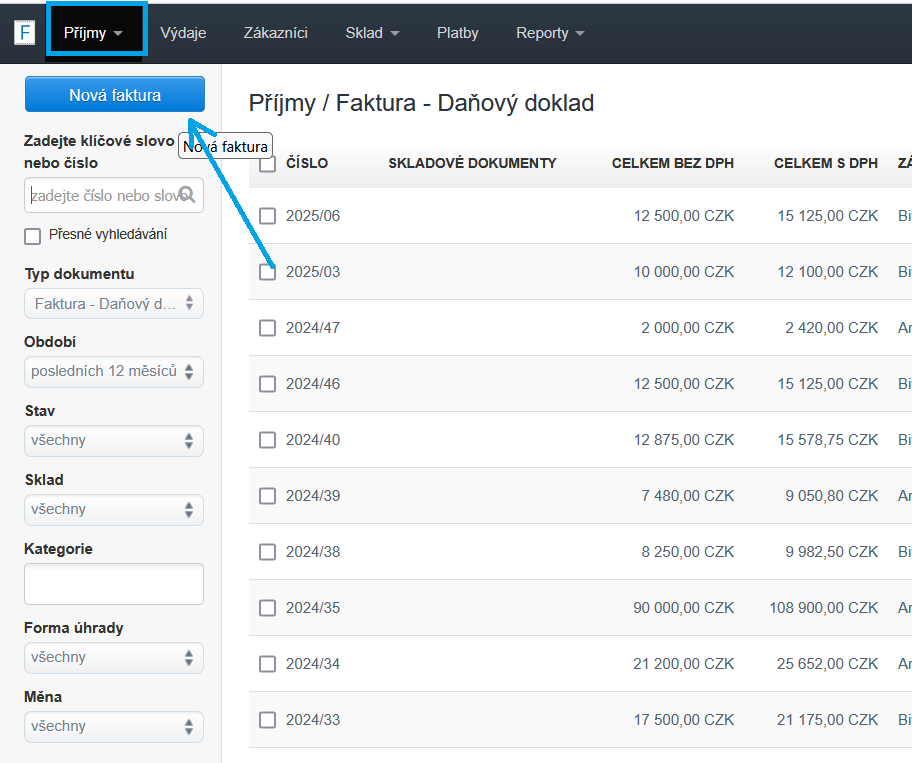Open the Měna currency dropdown
The width and height of the screenshot is (912, 763).
coord(113,727)
